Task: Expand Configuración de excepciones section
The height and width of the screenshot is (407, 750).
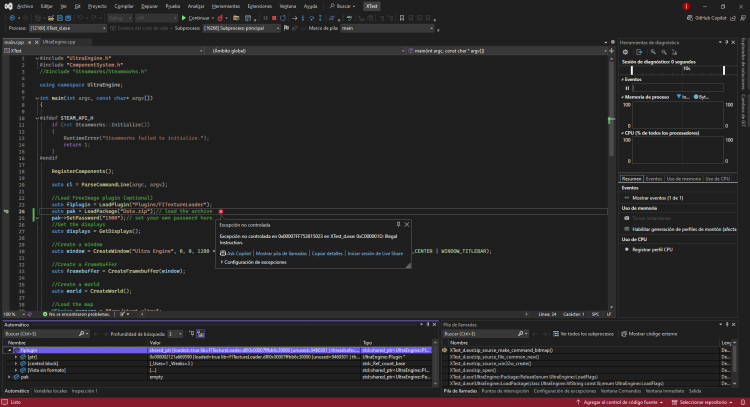Action: [256, 262]
